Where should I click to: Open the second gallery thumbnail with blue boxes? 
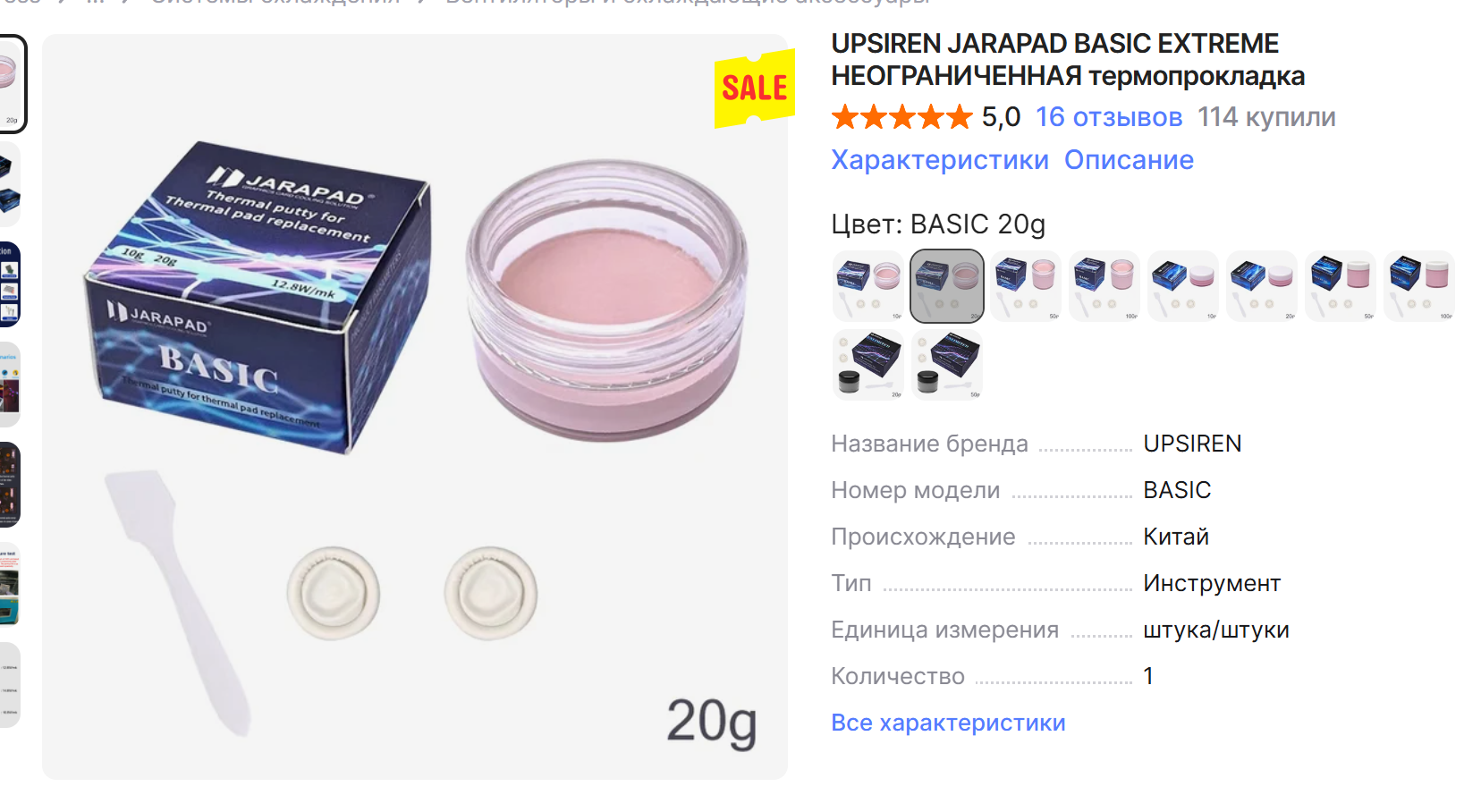pyautogui.click(x=10, y=185)
